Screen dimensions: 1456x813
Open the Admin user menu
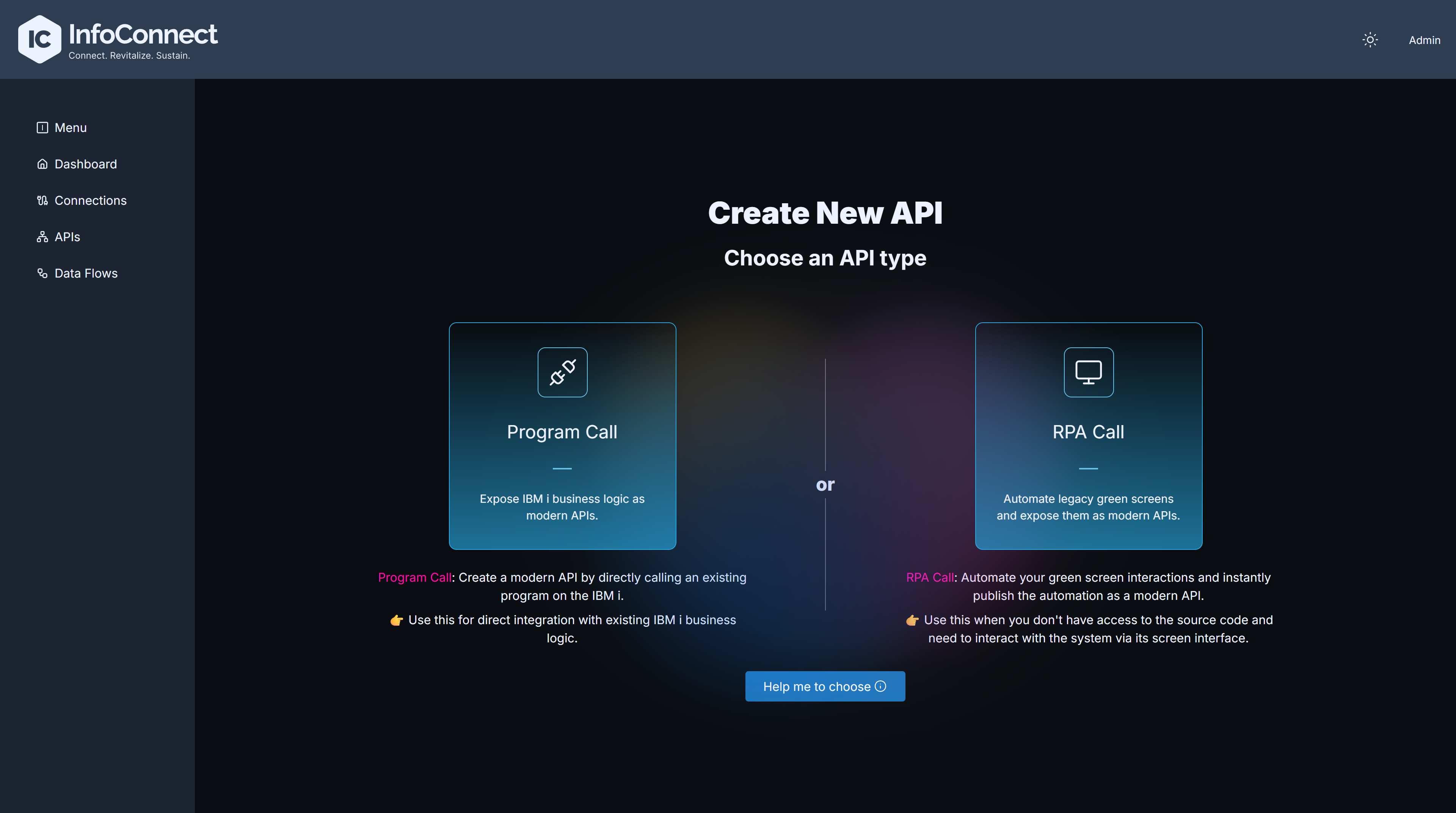point(1425,40)
